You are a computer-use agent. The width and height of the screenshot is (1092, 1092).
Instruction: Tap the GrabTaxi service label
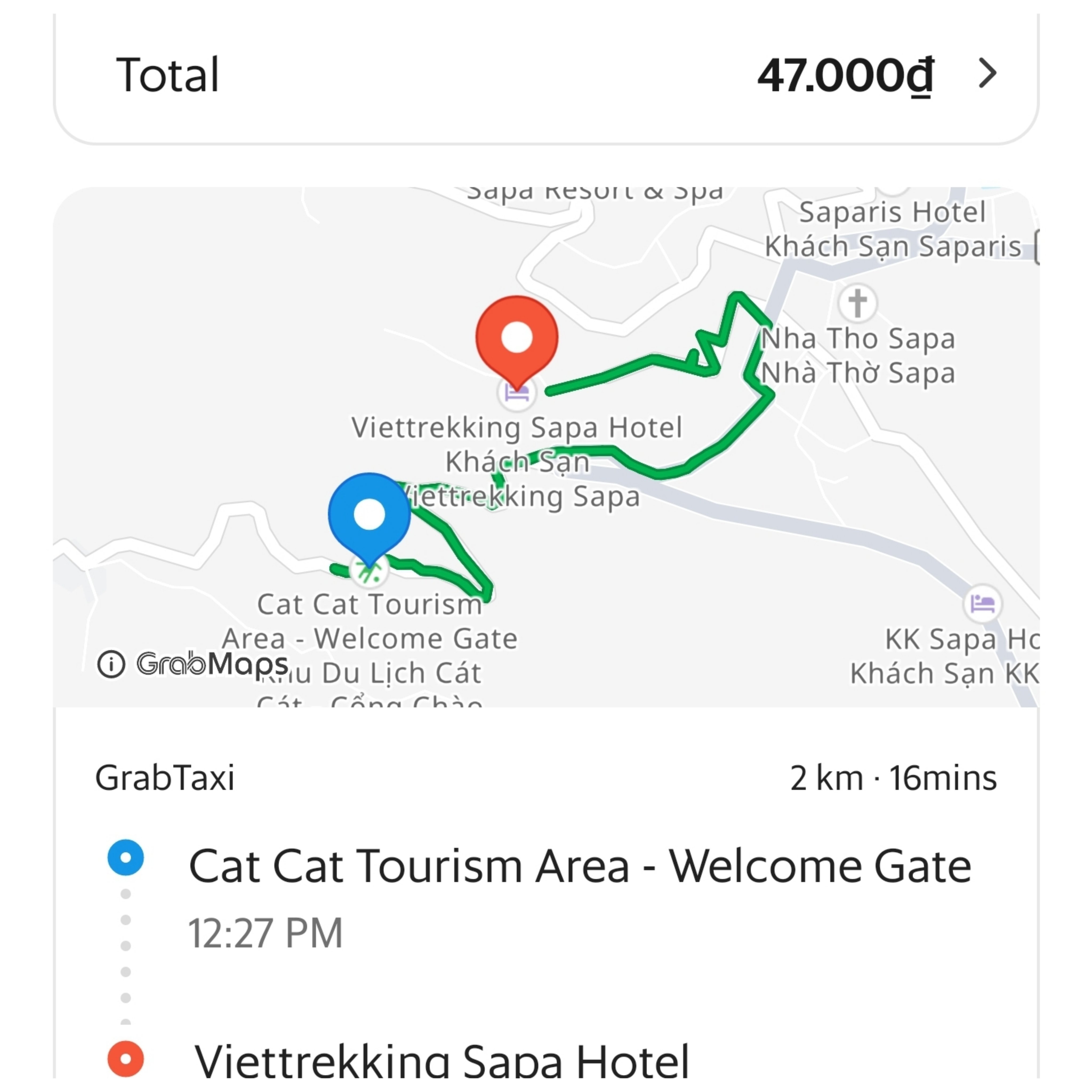tap(164, 778)
